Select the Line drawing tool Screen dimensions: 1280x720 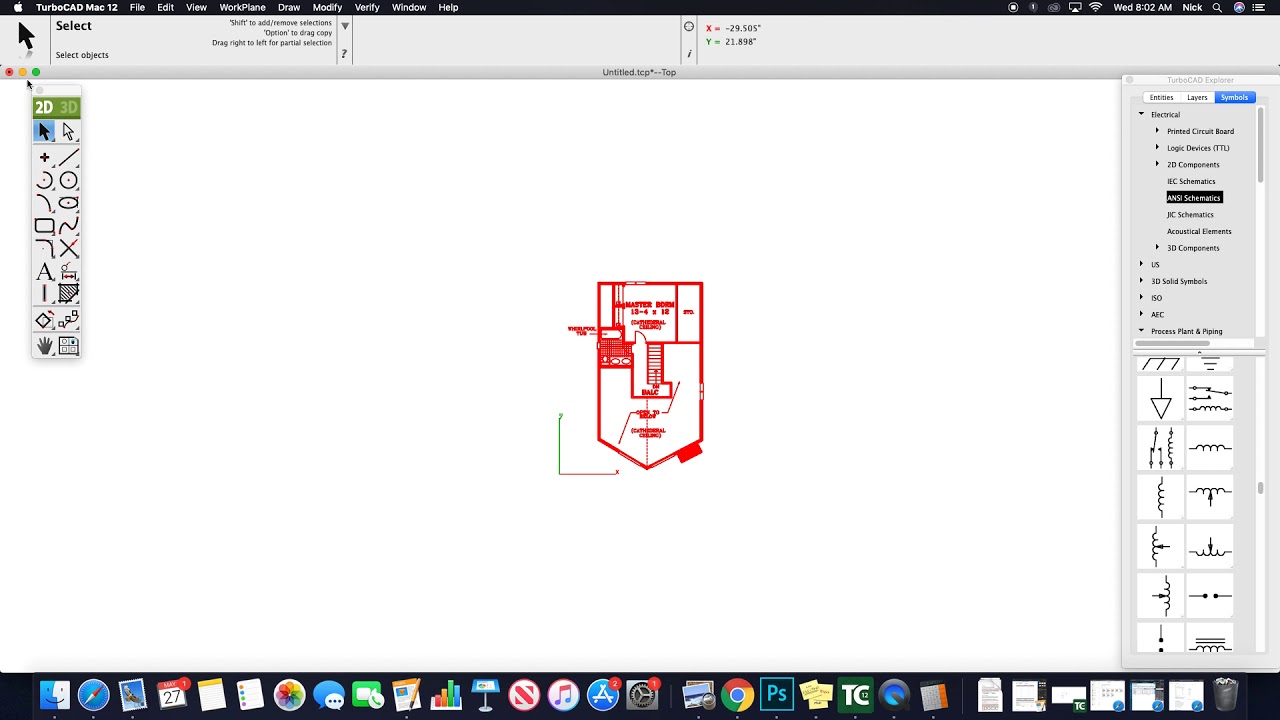68,157
